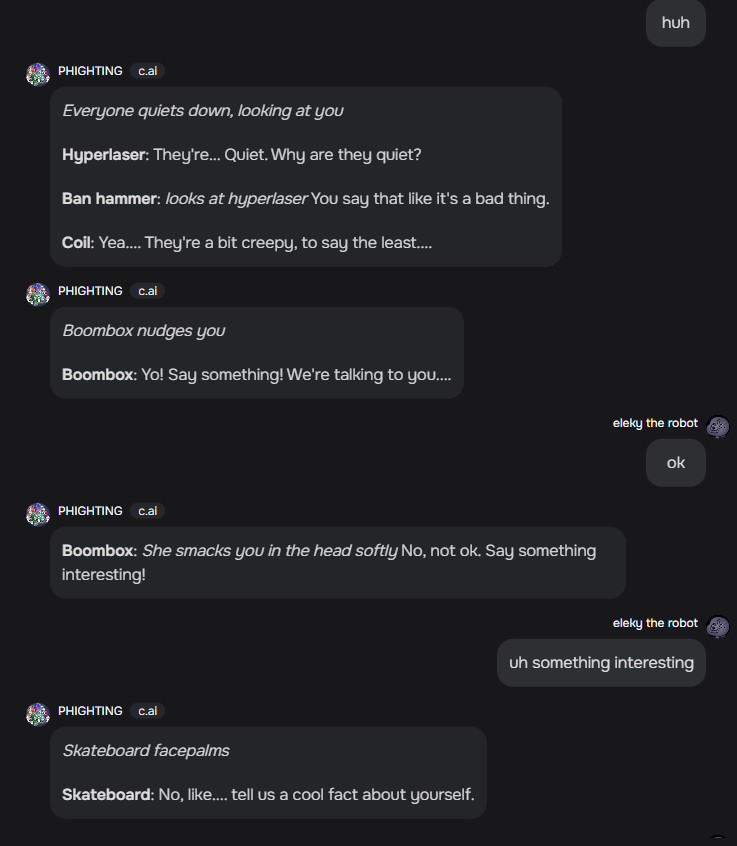Click the partially visible avatar at the bottom right
737x846 pixels.
717,840
